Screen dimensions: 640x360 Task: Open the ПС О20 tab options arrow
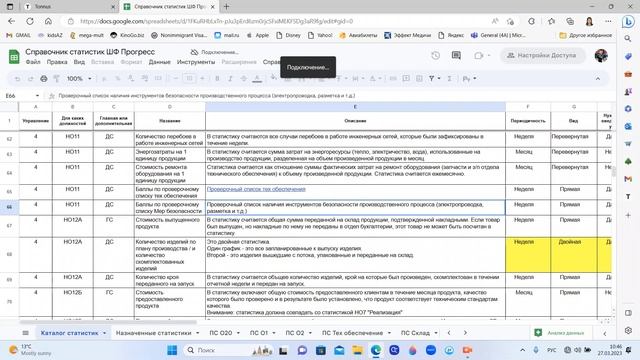point(238,333)
